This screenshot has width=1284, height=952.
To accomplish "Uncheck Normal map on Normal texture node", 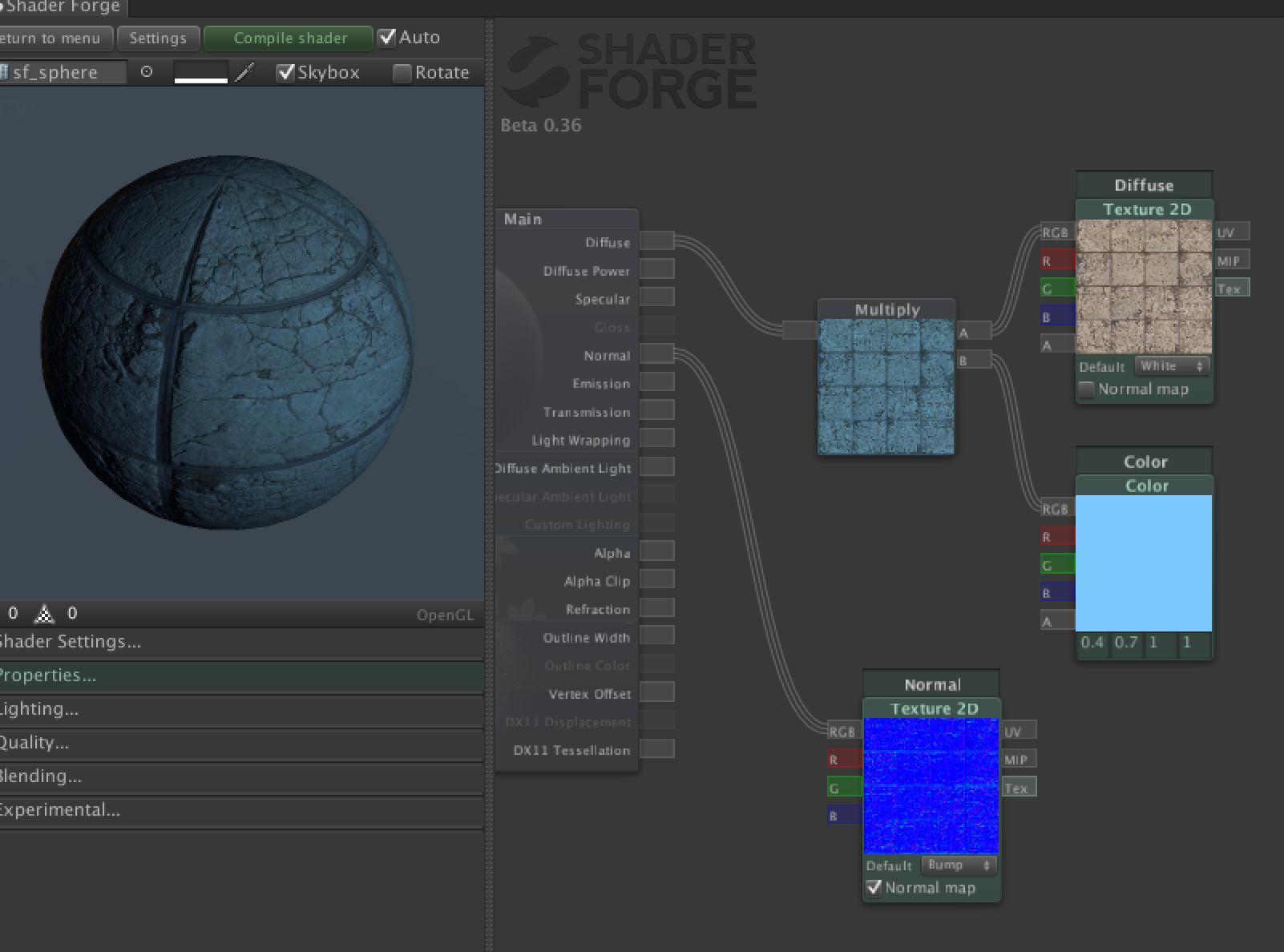I will point(874,888).
